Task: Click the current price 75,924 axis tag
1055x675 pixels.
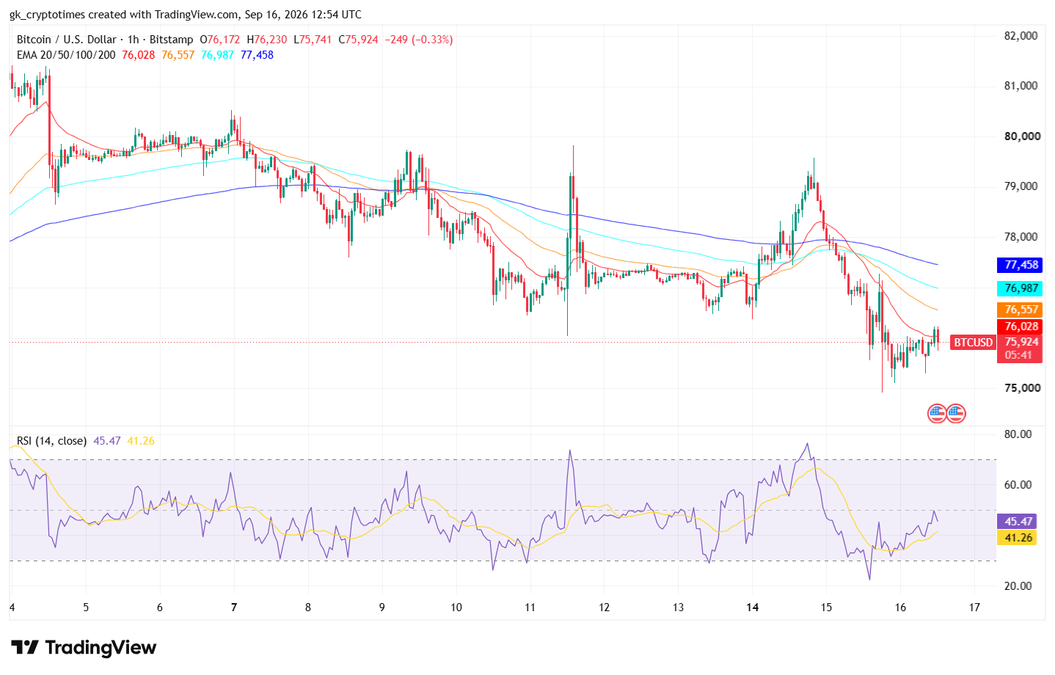Action: coord(1019,342)
